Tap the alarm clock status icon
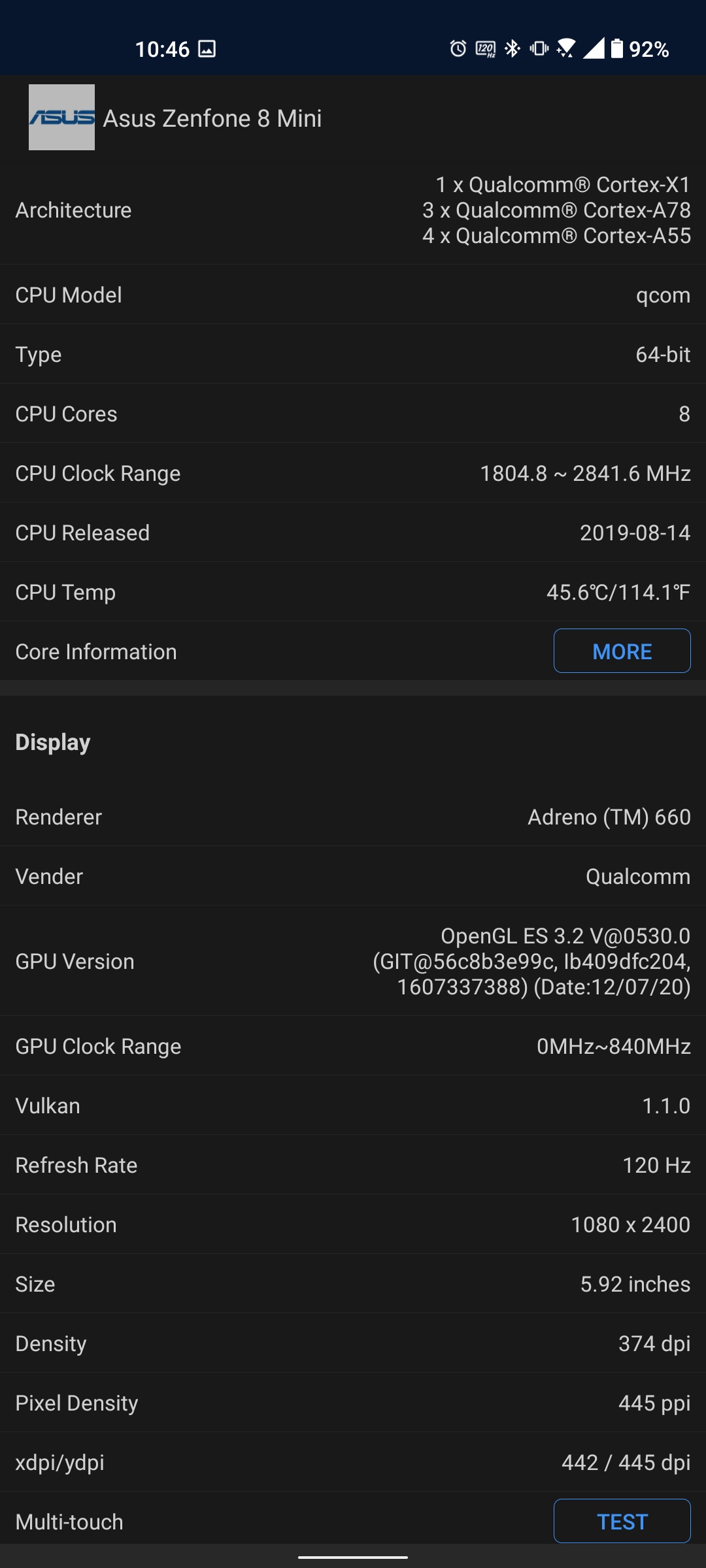This screenshot has height=1568, width=706. click(x=458, y=48)
